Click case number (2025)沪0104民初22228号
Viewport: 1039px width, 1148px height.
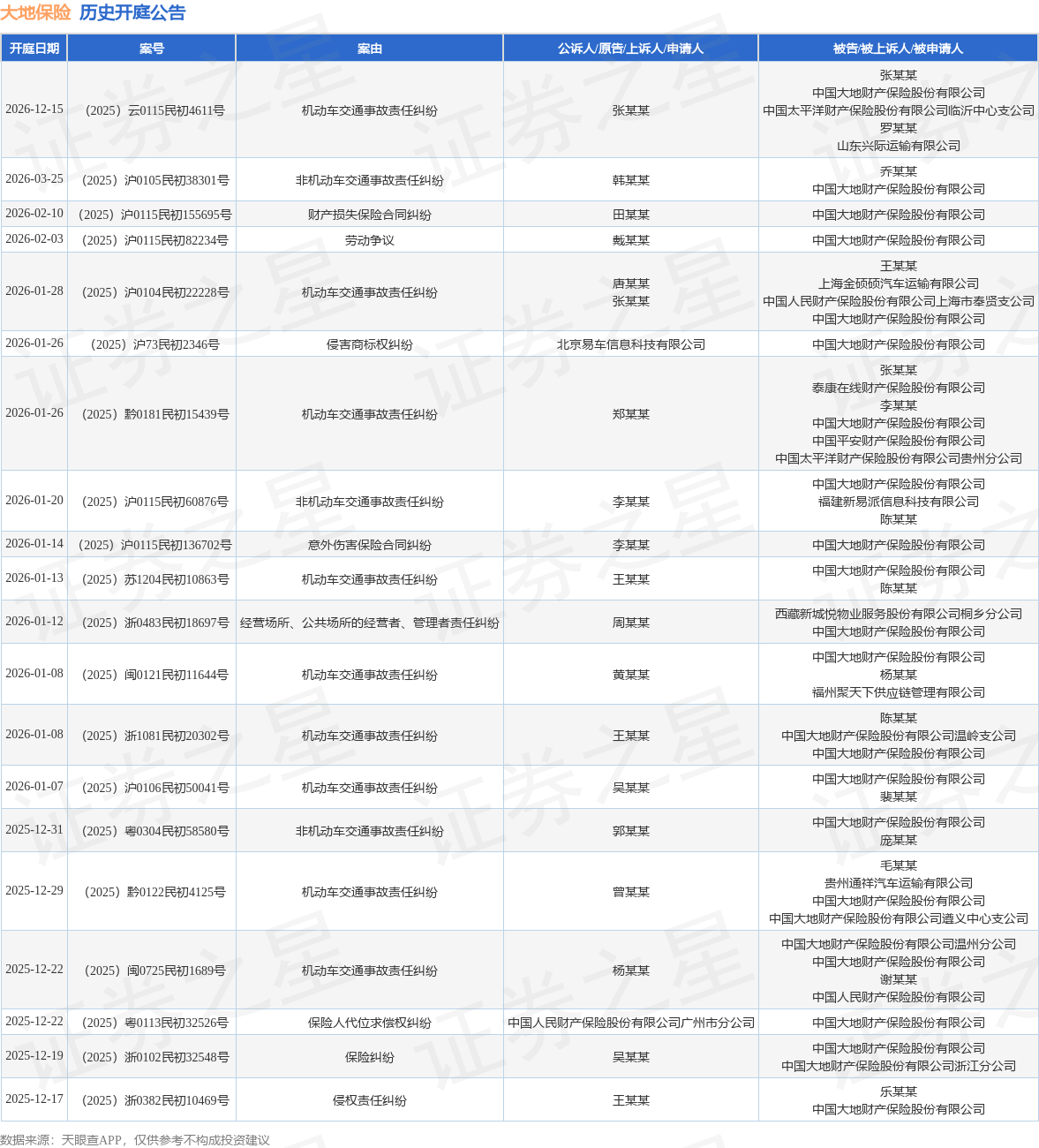(152, 292)
